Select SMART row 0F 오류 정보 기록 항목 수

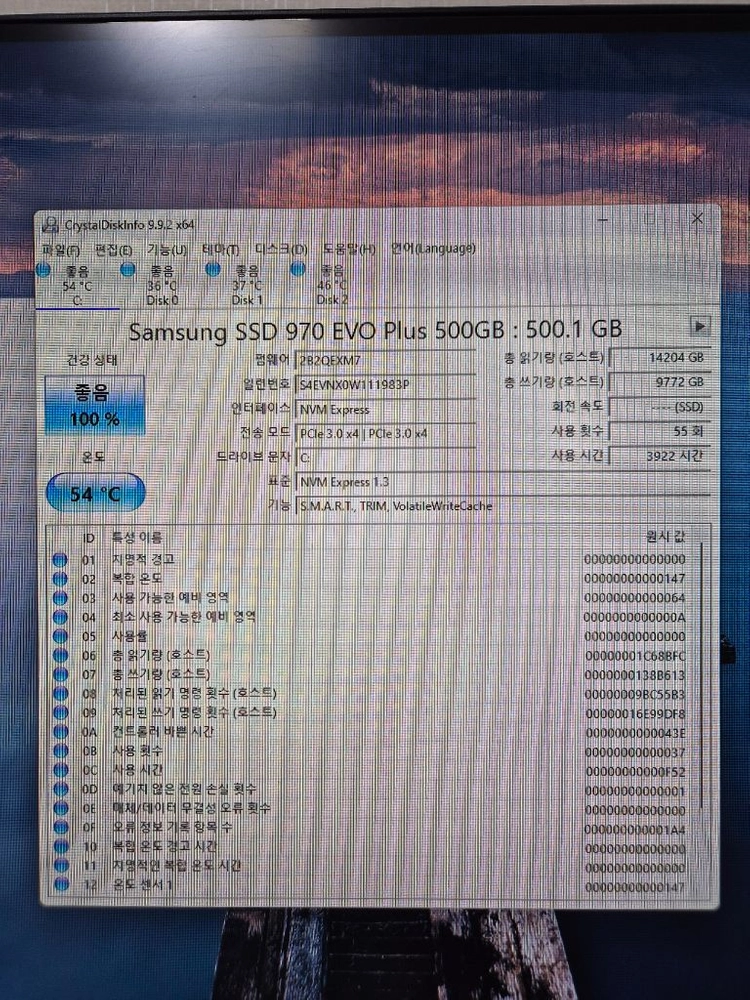pyautogui.click(x=372, y=827)
